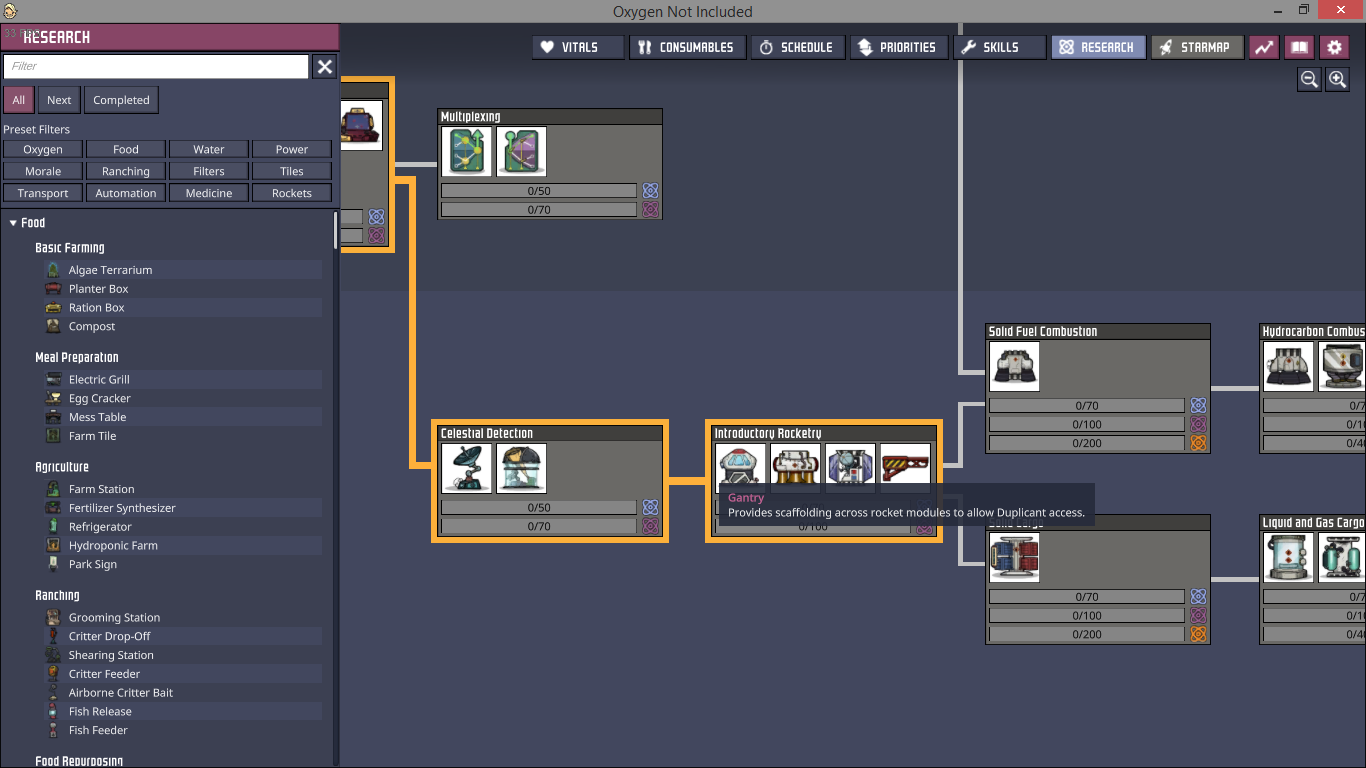Enable the Ranching preset filter
1366x768 pixels.
pos(126,171)
